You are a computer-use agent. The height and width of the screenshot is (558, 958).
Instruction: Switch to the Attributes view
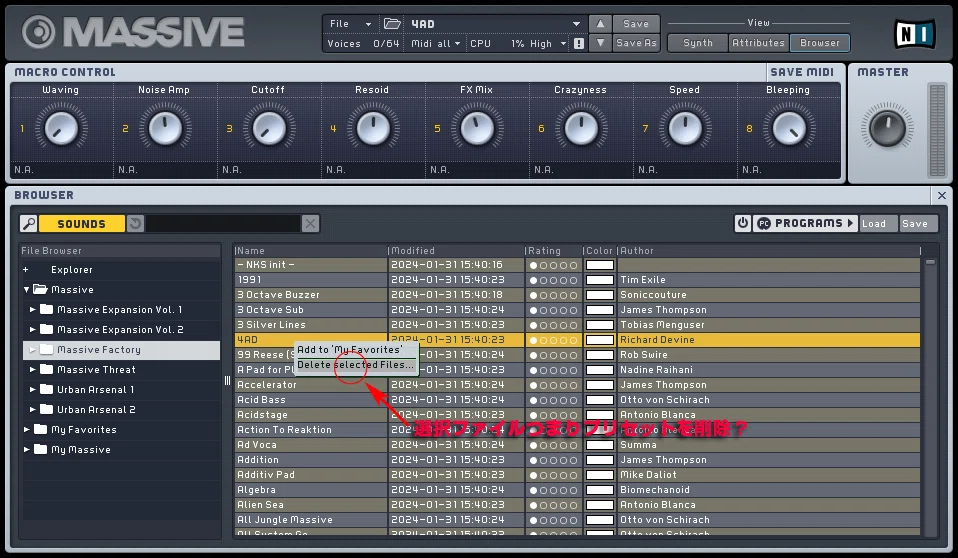(758, 43)
